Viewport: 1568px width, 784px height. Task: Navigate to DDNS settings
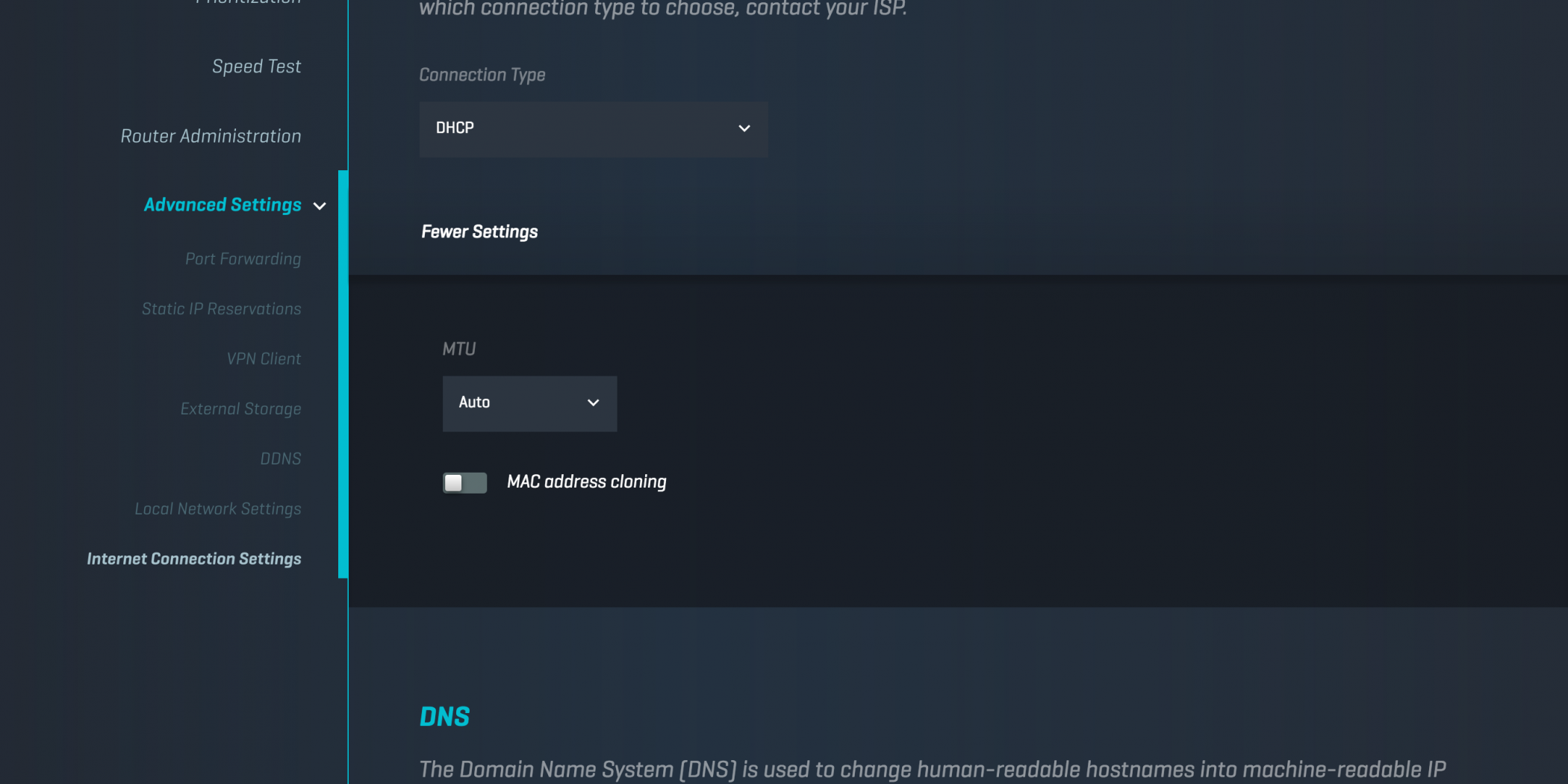pos(280,458)
